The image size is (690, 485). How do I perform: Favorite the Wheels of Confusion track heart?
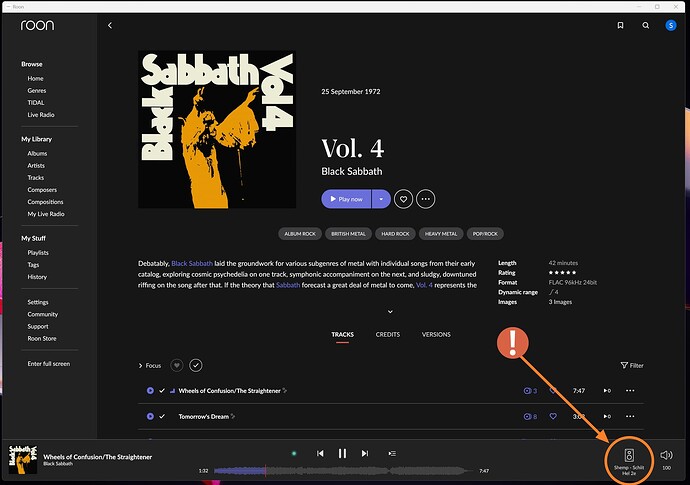(553, 390)
